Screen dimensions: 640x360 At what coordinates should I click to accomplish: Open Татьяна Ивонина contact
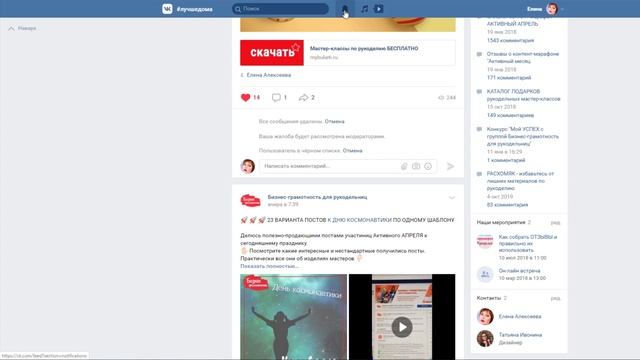520,335
